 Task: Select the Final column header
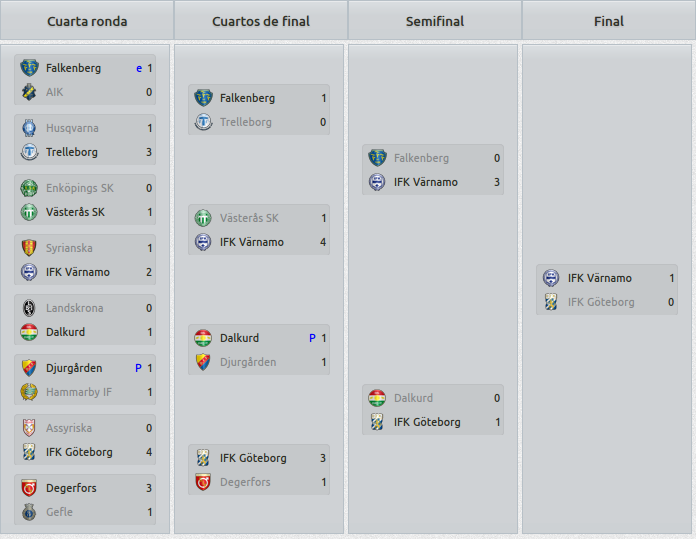pyautogui.click(x=609, y=20)
